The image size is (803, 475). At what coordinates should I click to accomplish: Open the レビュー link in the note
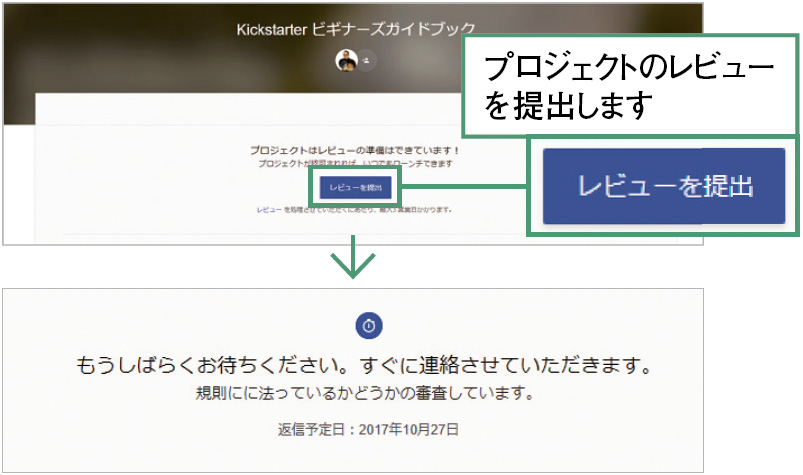click(269, 209)
